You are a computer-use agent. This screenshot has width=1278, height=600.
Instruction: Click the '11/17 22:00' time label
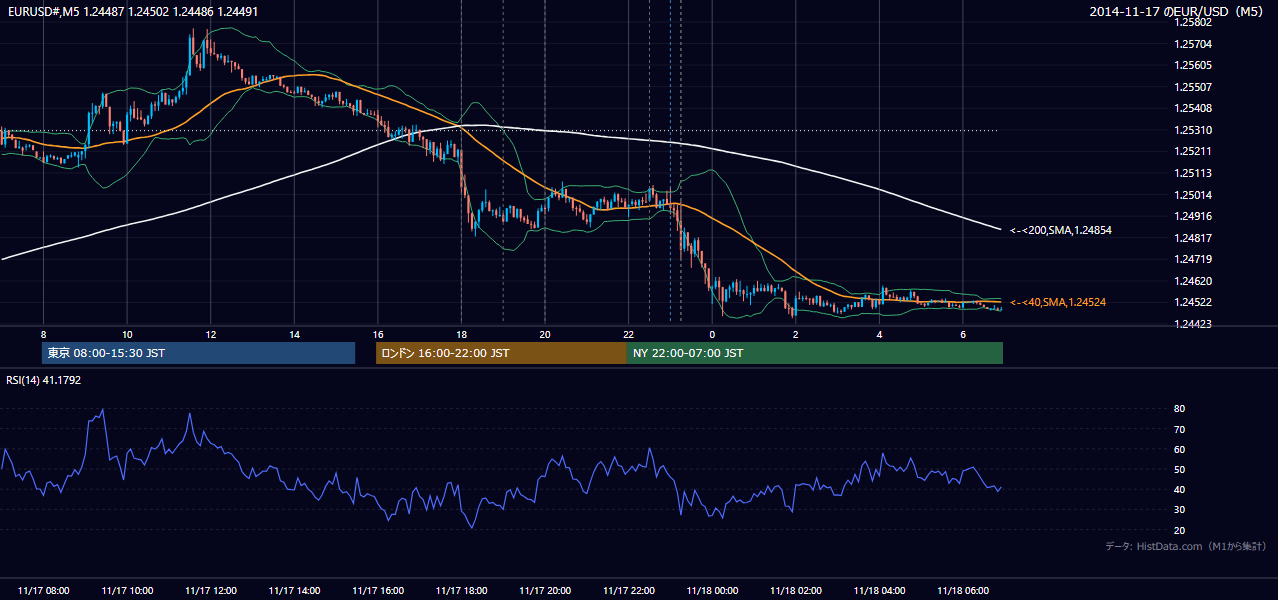click(629, 591)
